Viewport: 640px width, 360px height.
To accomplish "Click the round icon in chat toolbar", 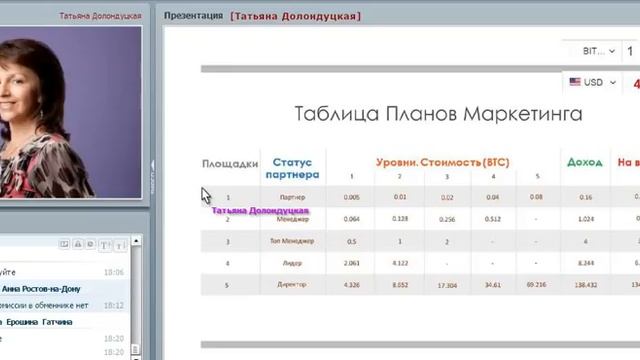I will [x=90, y=244].
